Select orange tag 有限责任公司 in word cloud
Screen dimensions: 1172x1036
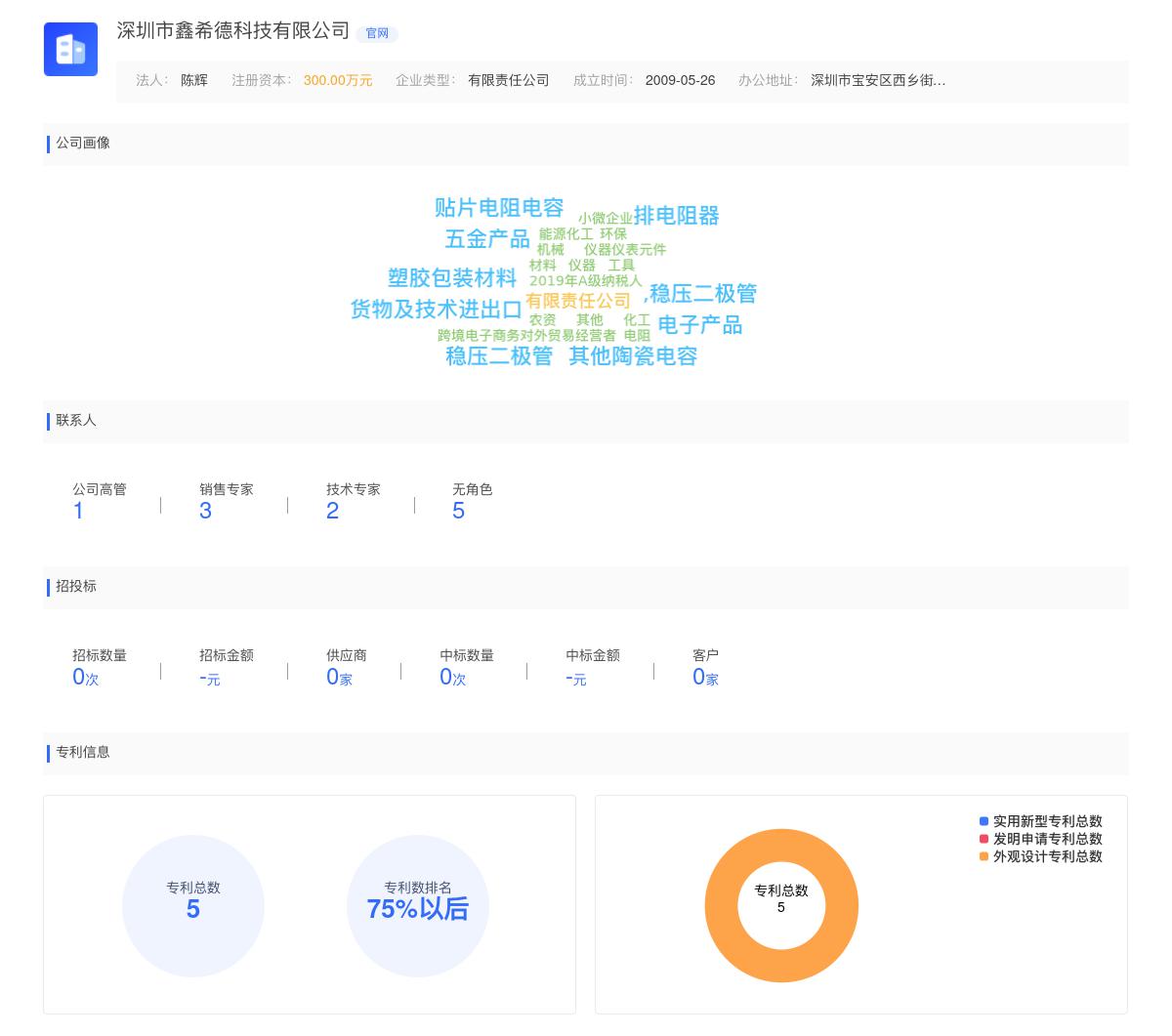click(578, 301)
